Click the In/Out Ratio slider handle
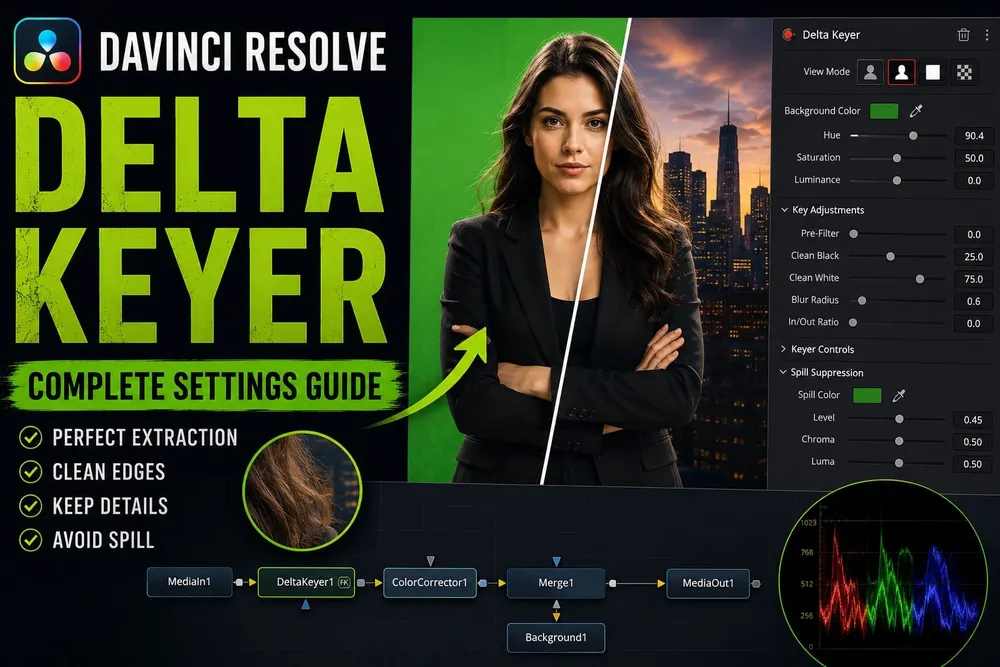This screenshot has width=1000, height=667. 853,323
